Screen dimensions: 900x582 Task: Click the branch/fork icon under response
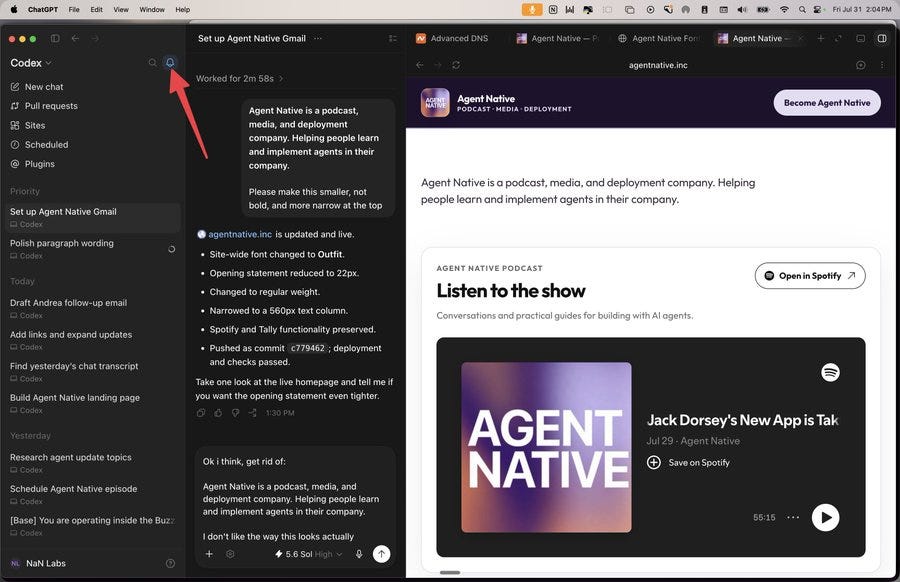253,413
